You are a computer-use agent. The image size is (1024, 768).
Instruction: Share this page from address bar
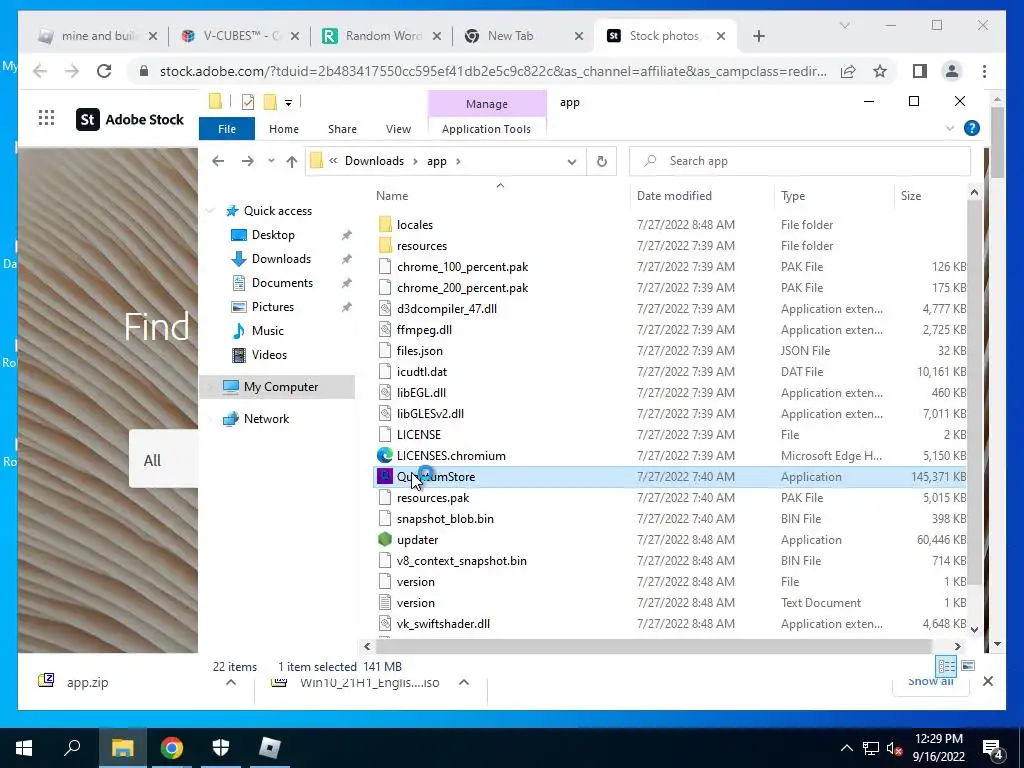(848, 71)
